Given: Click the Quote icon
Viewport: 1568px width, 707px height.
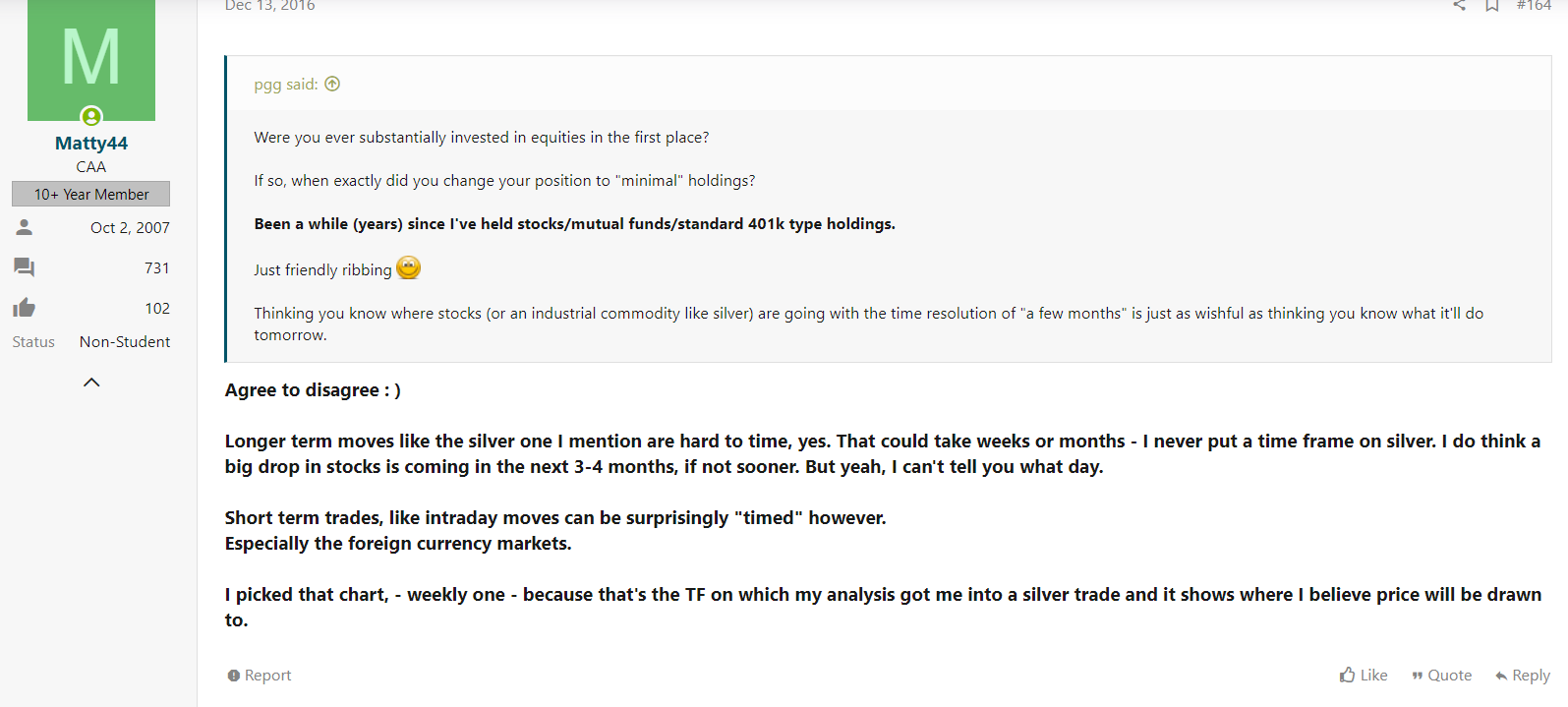Looking at the screenshot, I should pyautogui.click(x=1418, y=676).
